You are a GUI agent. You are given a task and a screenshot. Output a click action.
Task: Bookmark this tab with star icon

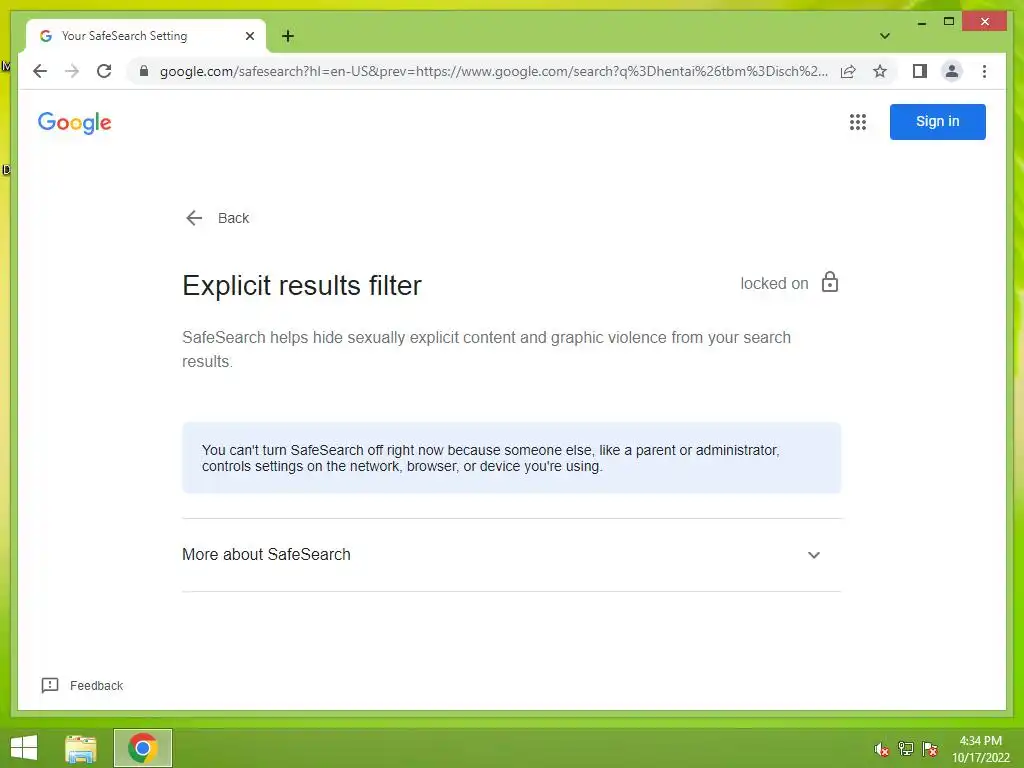coord(880,71)
